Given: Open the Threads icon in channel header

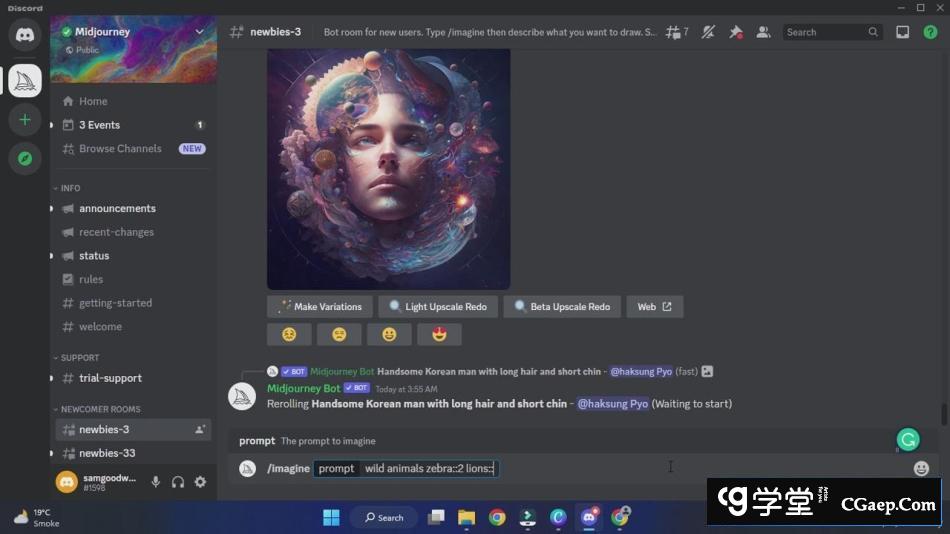Looking at the screenshot, I should tap(677, 32).
